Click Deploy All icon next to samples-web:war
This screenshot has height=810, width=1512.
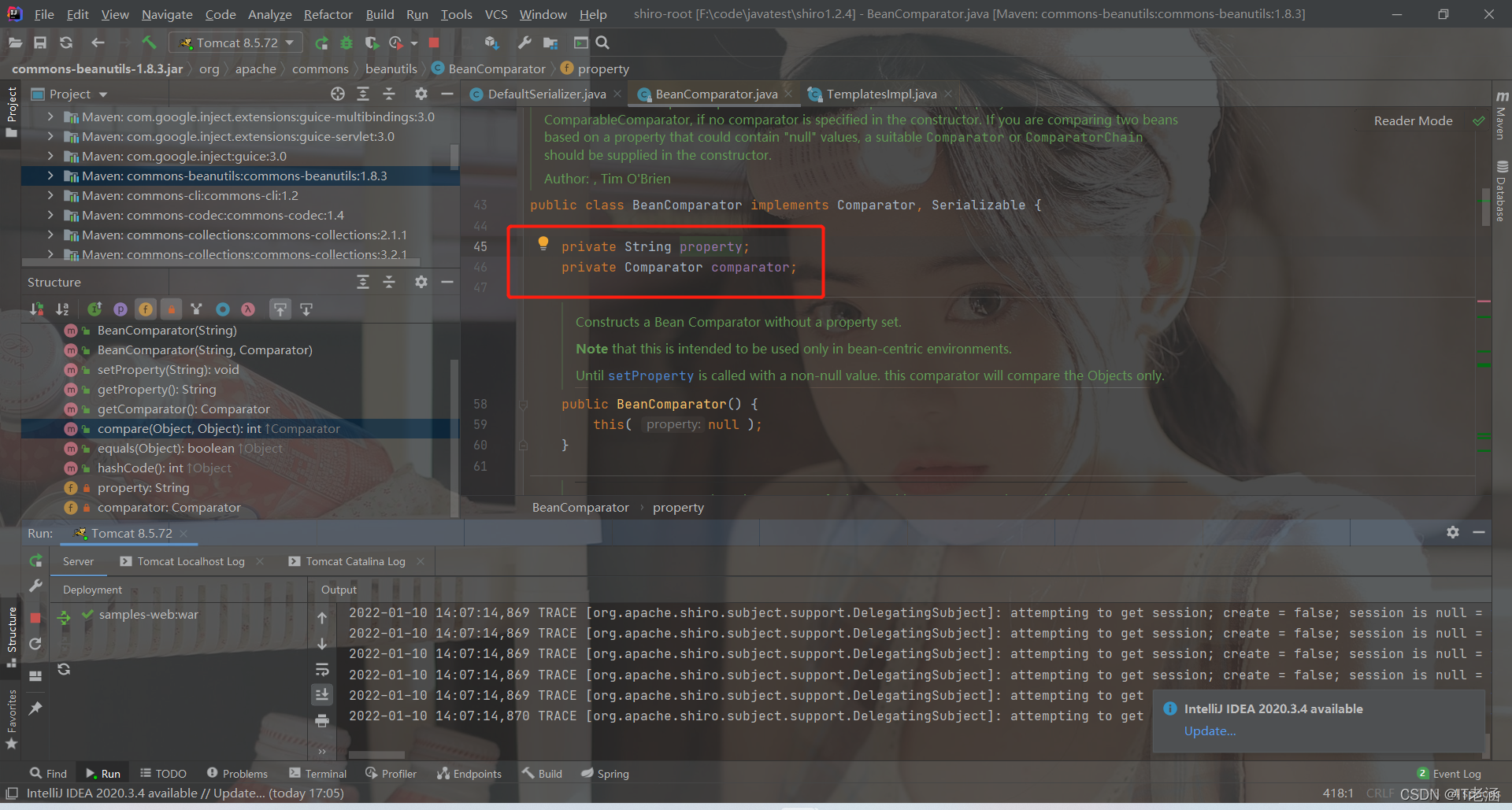(x=64, y=616)
